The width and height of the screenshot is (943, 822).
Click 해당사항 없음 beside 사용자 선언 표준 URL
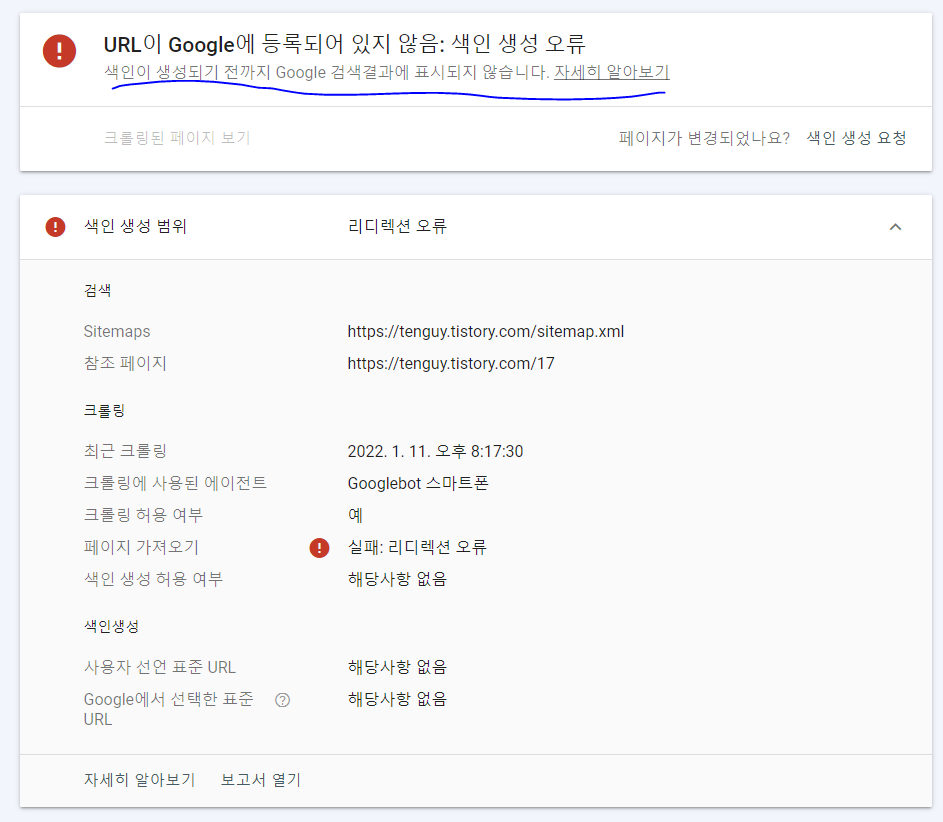point(398,667)
